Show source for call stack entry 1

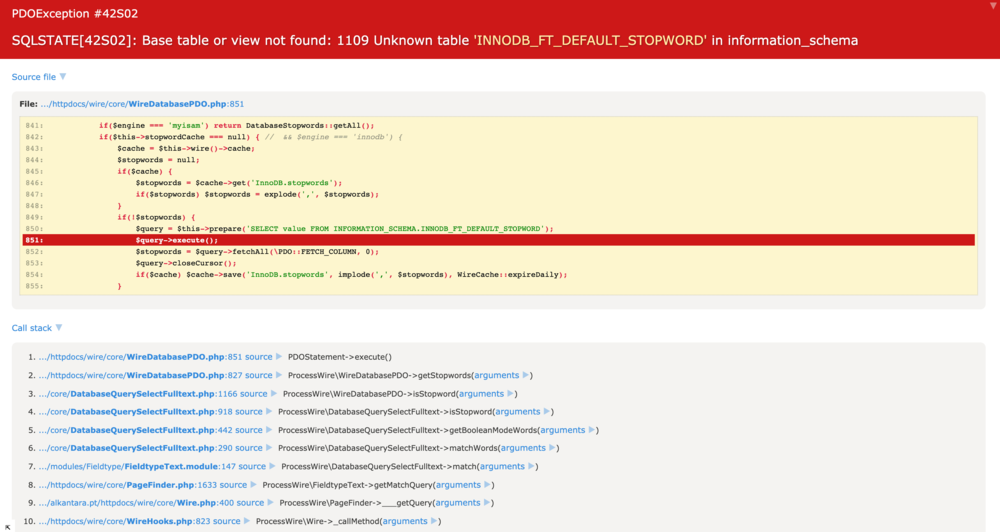[258, 357]
